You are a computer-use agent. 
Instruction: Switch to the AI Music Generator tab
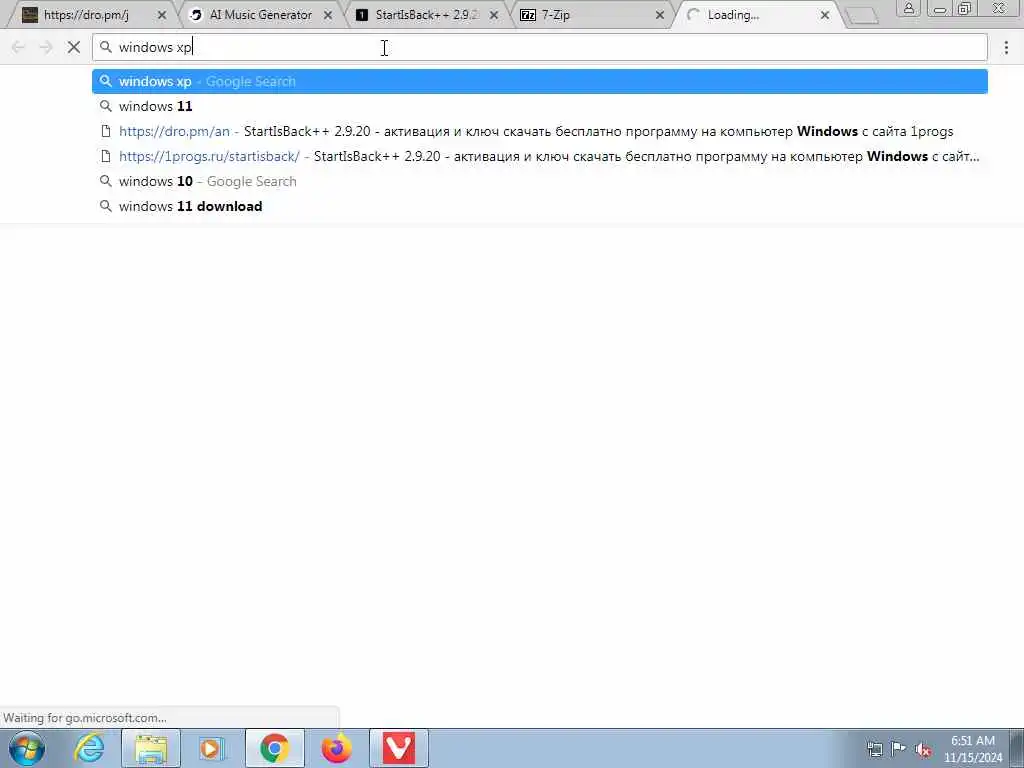coord(260,14)
